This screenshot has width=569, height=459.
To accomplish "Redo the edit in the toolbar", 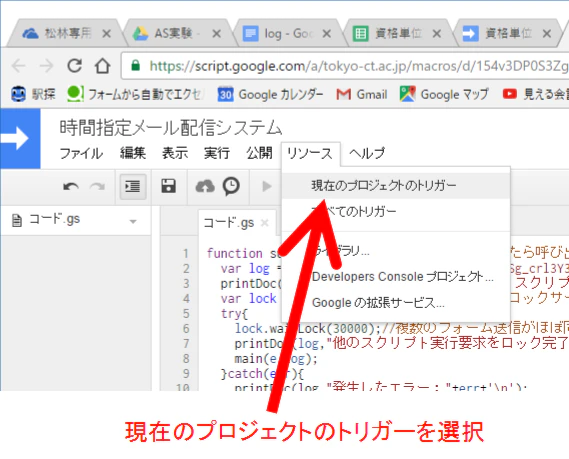I will (97, 187).
